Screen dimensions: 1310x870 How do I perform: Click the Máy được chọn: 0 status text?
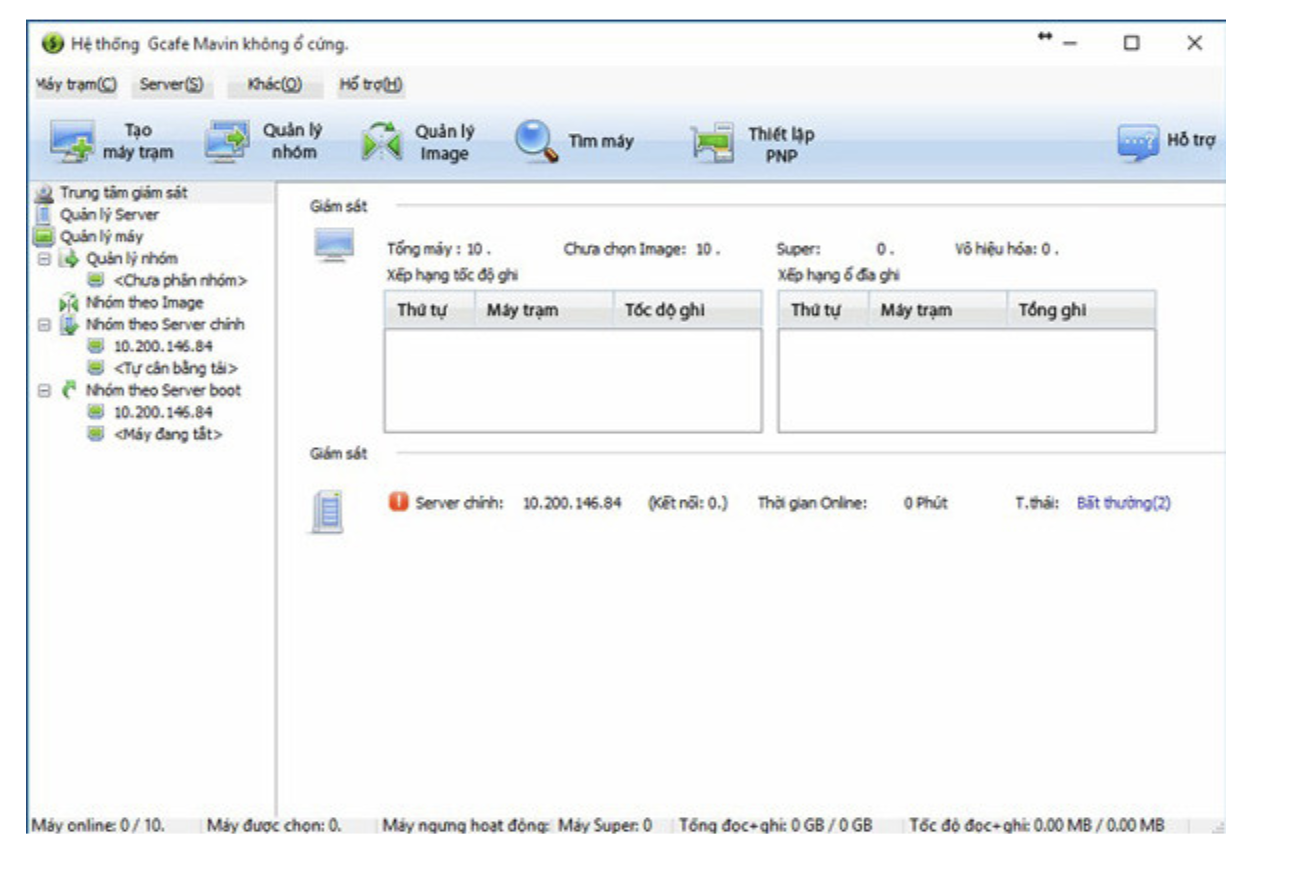pos(274,826)
